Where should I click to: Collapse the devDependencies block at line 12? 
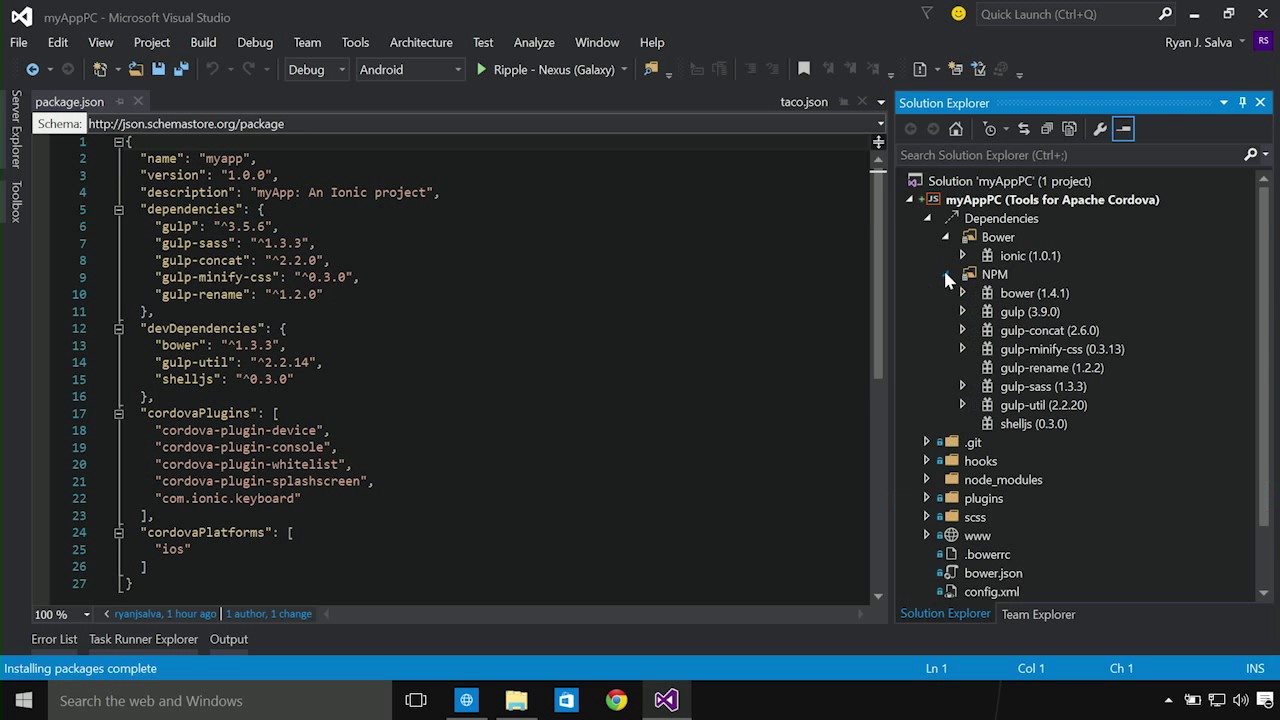(118, 328)
